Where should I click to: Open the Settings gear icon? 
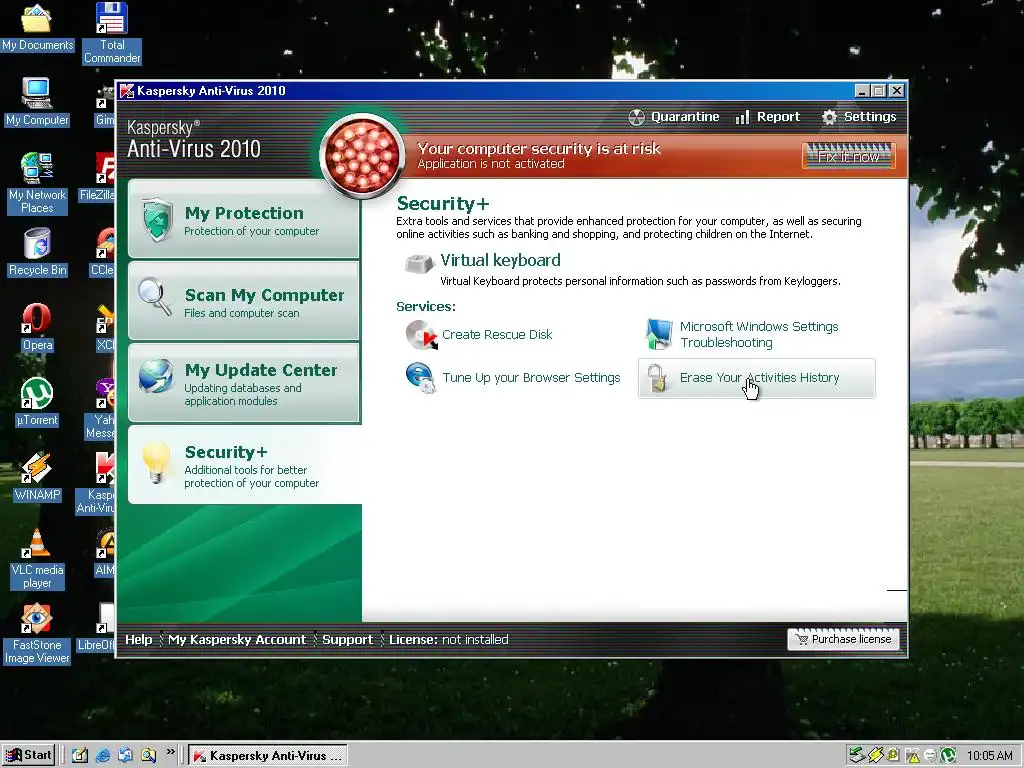(x=829, y=117)
